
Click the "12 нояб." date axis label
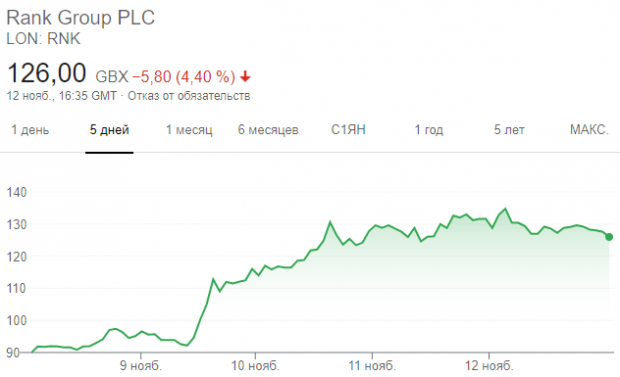[489, 366]
